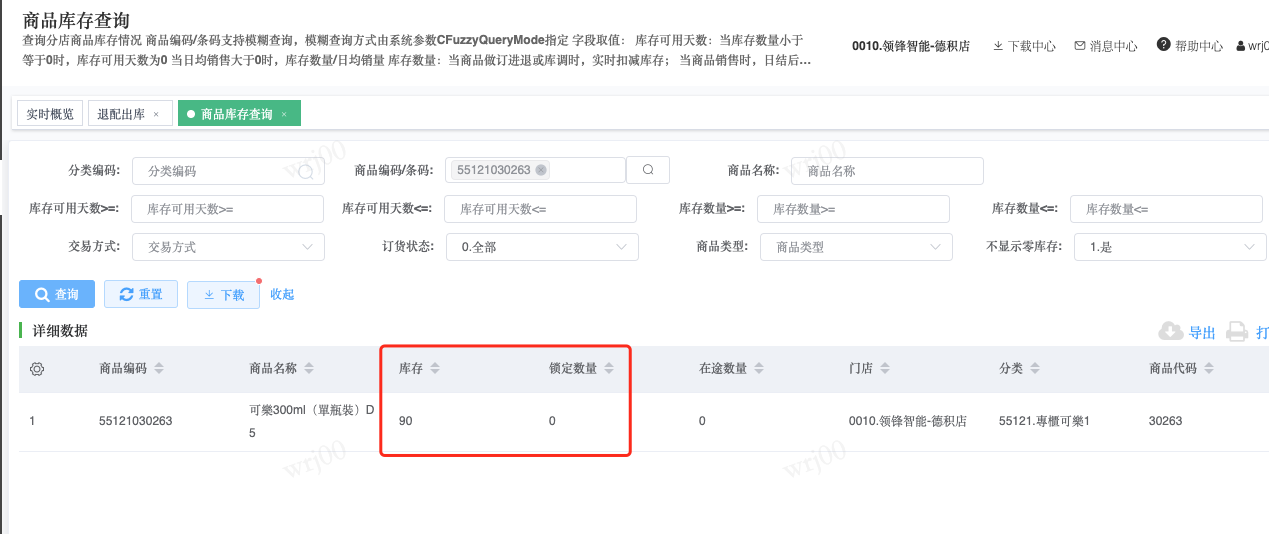The width and height of the screenshot is (1269, 534).
Task: Click the cloud export icon
Action: 1170,332
